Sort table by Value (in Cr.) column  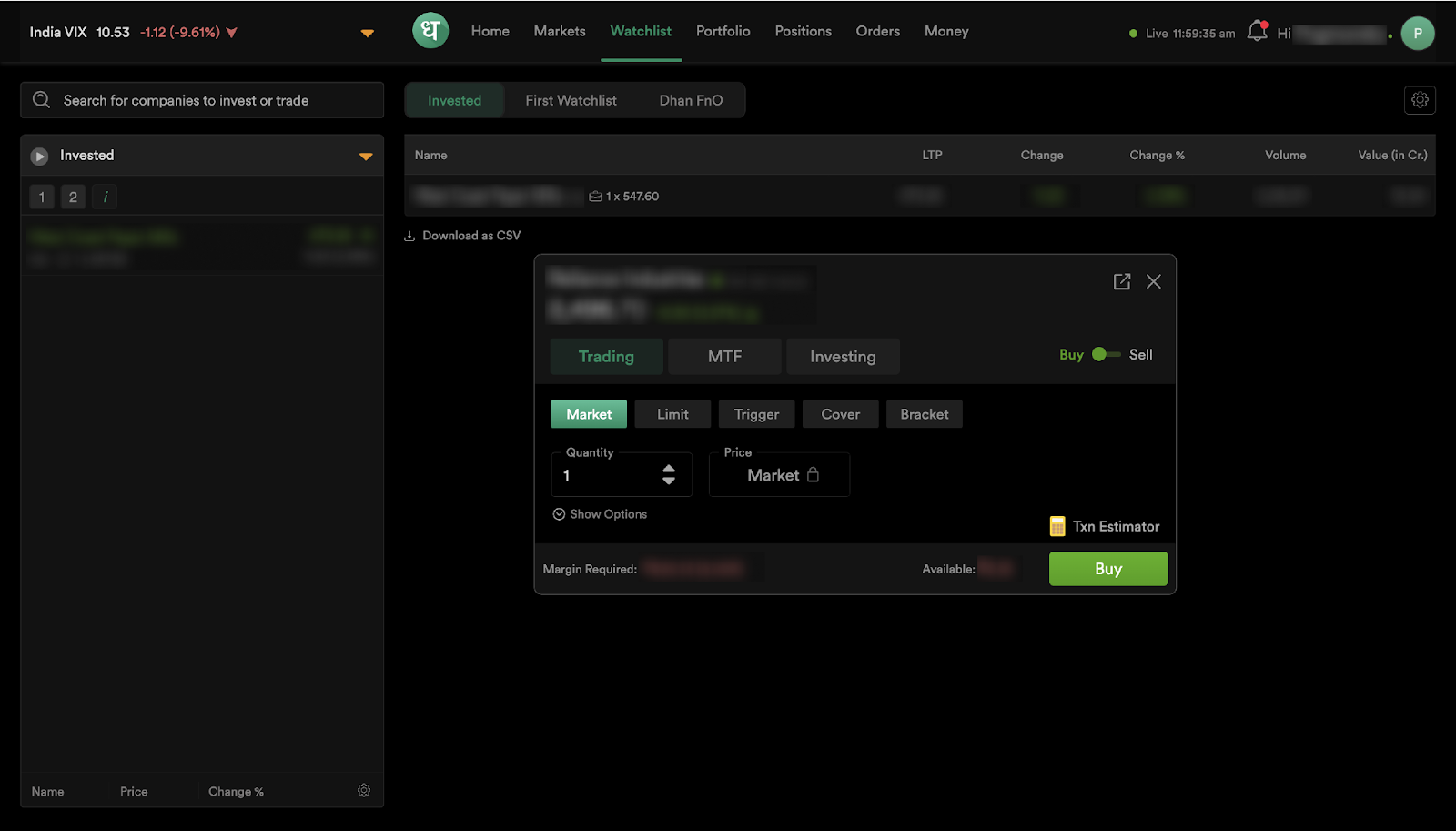(1393, 156)
